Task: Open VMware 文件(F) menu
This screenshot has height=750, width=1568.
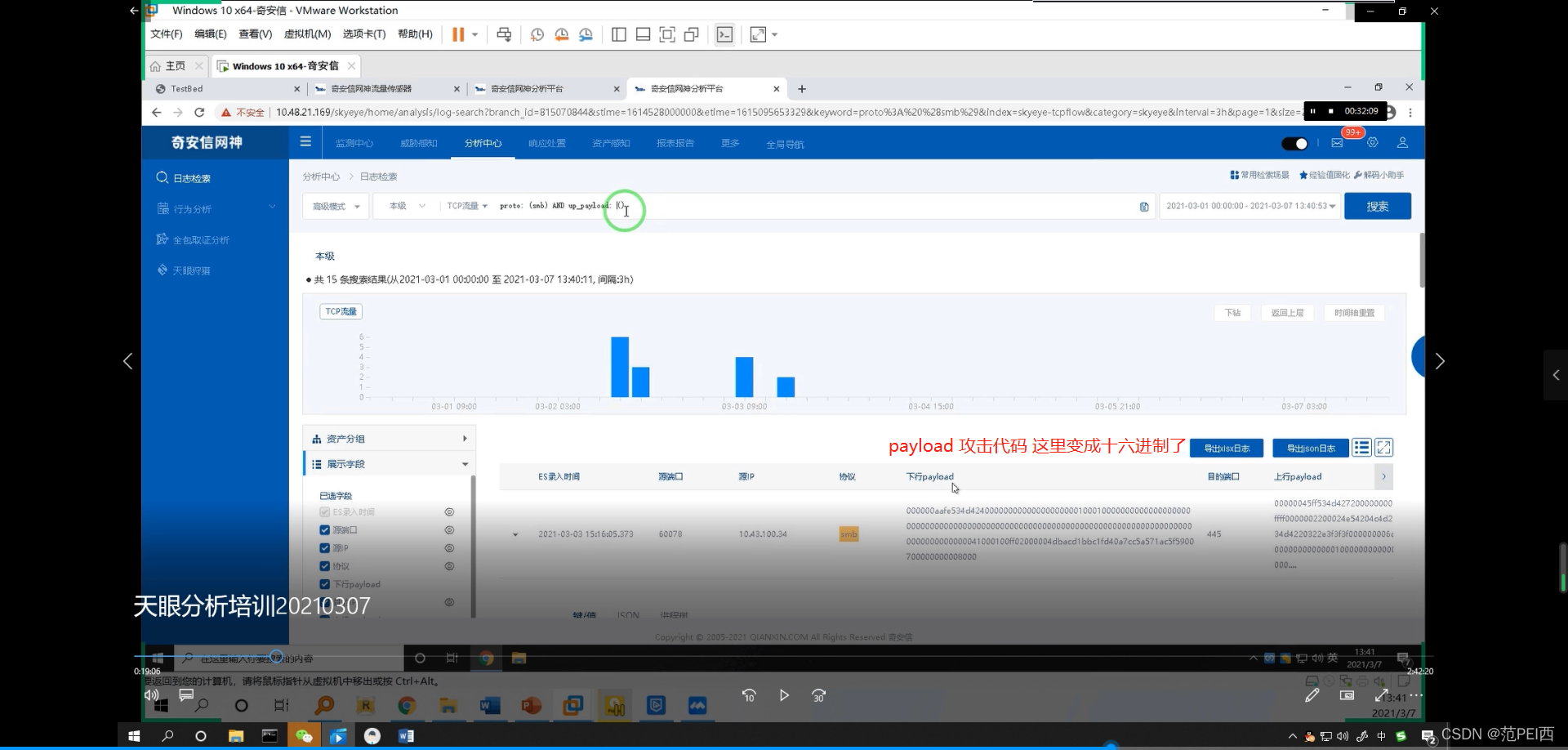Action: coord(167,34)
